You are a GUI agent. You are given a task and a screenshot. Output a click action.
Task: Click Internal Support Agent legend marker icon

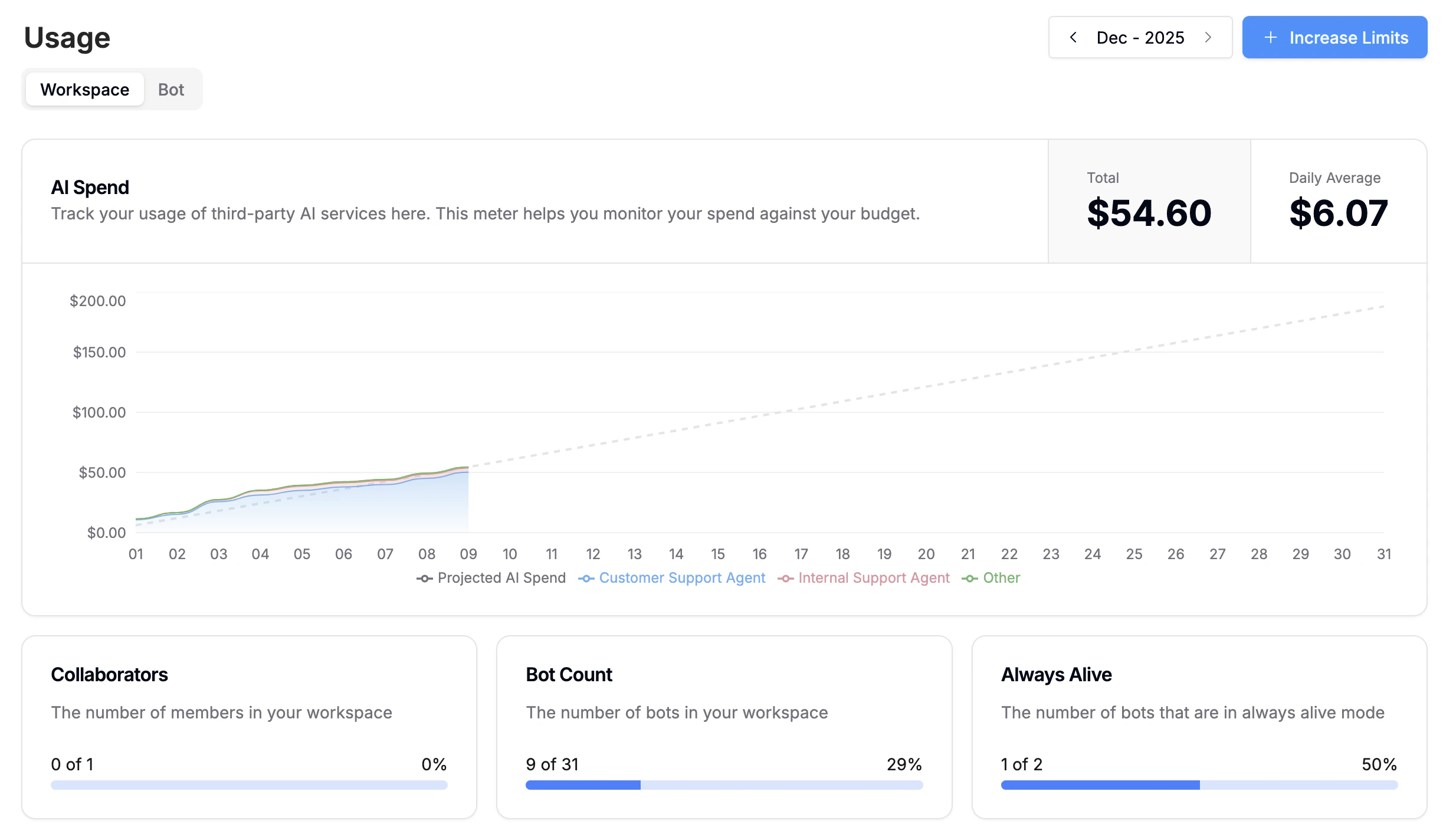point(785,579)
